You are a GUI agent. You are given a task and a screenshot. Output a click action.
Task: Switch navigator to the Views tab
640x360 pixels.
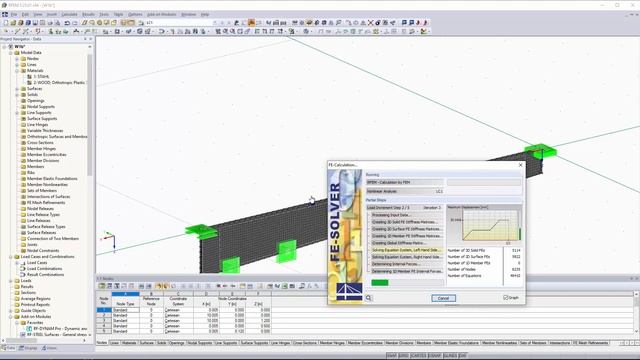coord(49,348)
